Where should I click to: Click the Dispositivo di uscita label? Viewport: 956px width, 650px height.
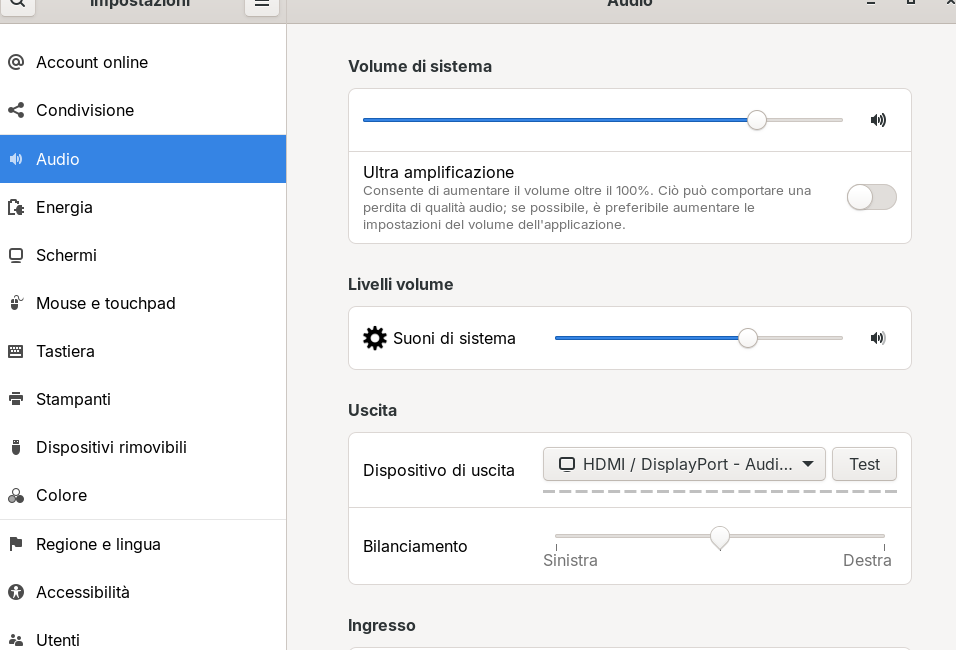(439, 471)
